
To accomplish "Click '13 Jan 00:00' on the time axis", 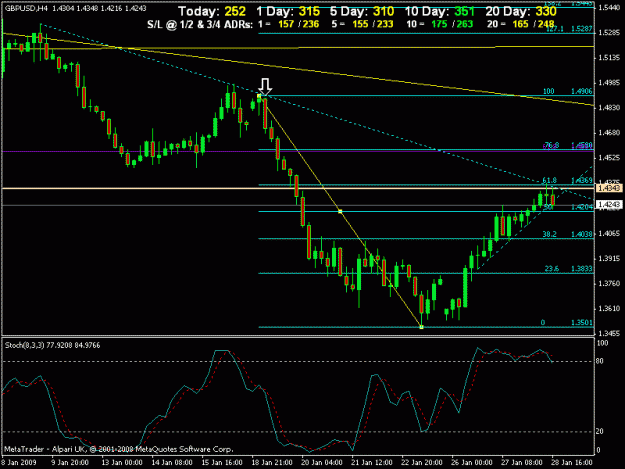I will point(122,463).
